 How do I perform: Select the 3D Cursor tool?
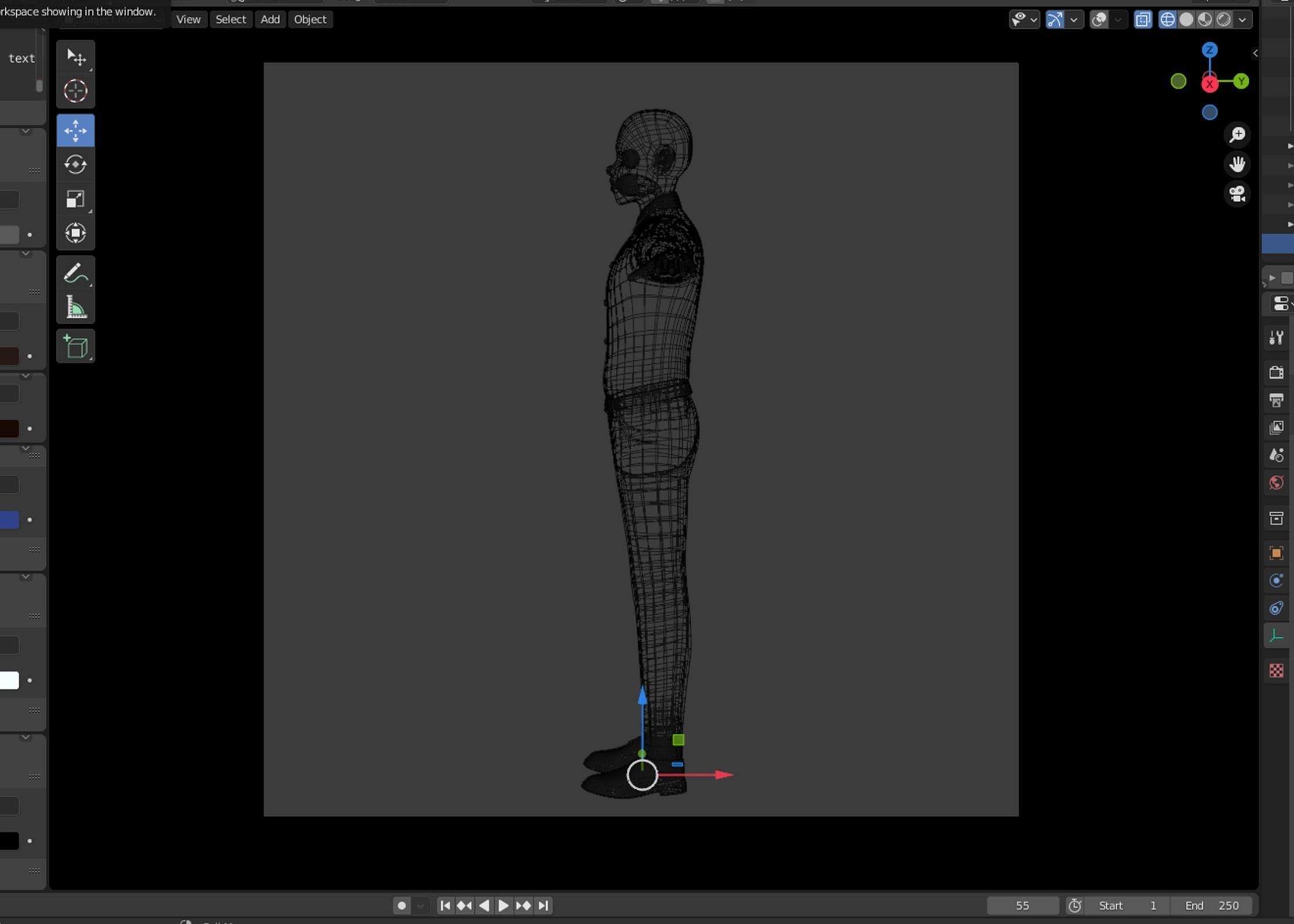tap(76, 91)
